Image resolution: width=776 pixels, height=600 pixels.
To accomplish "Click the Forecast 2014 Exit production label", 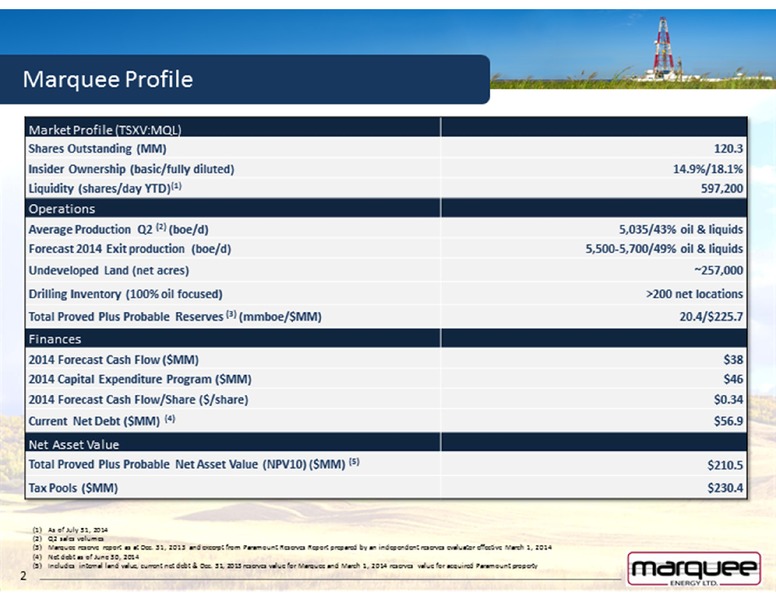I will [130, 249].
